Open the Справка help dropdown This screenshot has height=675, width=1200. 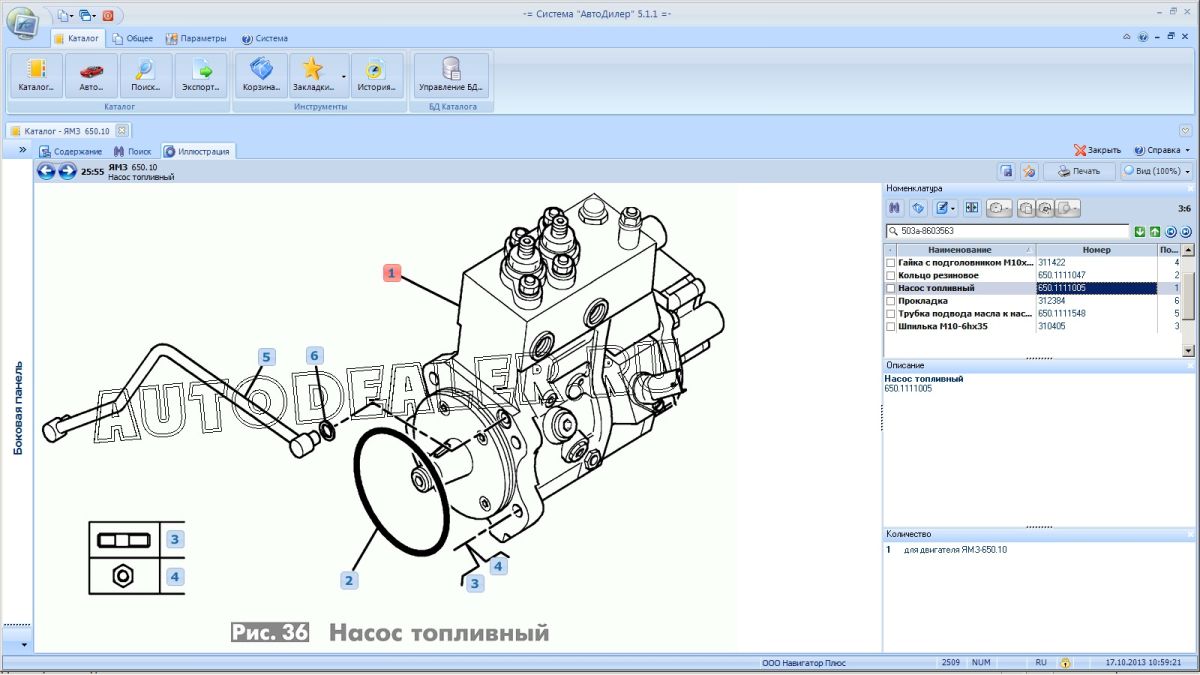[x=1162, y=150]
